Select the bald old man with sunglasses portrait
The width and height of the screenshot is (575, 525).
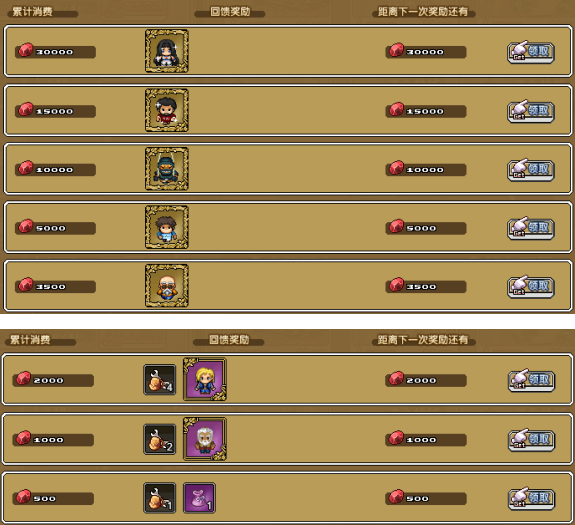click(167, 285)
